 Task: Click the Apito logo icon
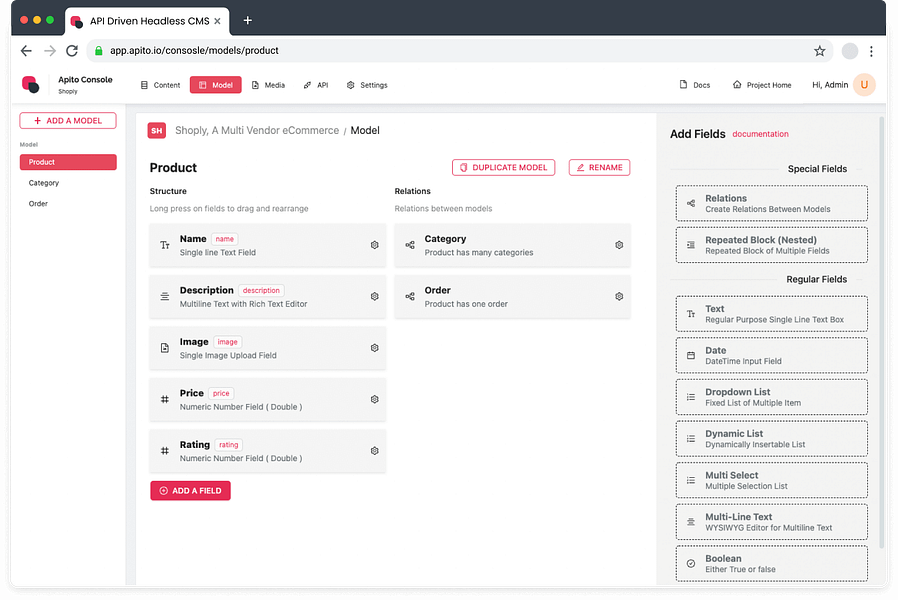pyautogui.click(x=31, y=84)
